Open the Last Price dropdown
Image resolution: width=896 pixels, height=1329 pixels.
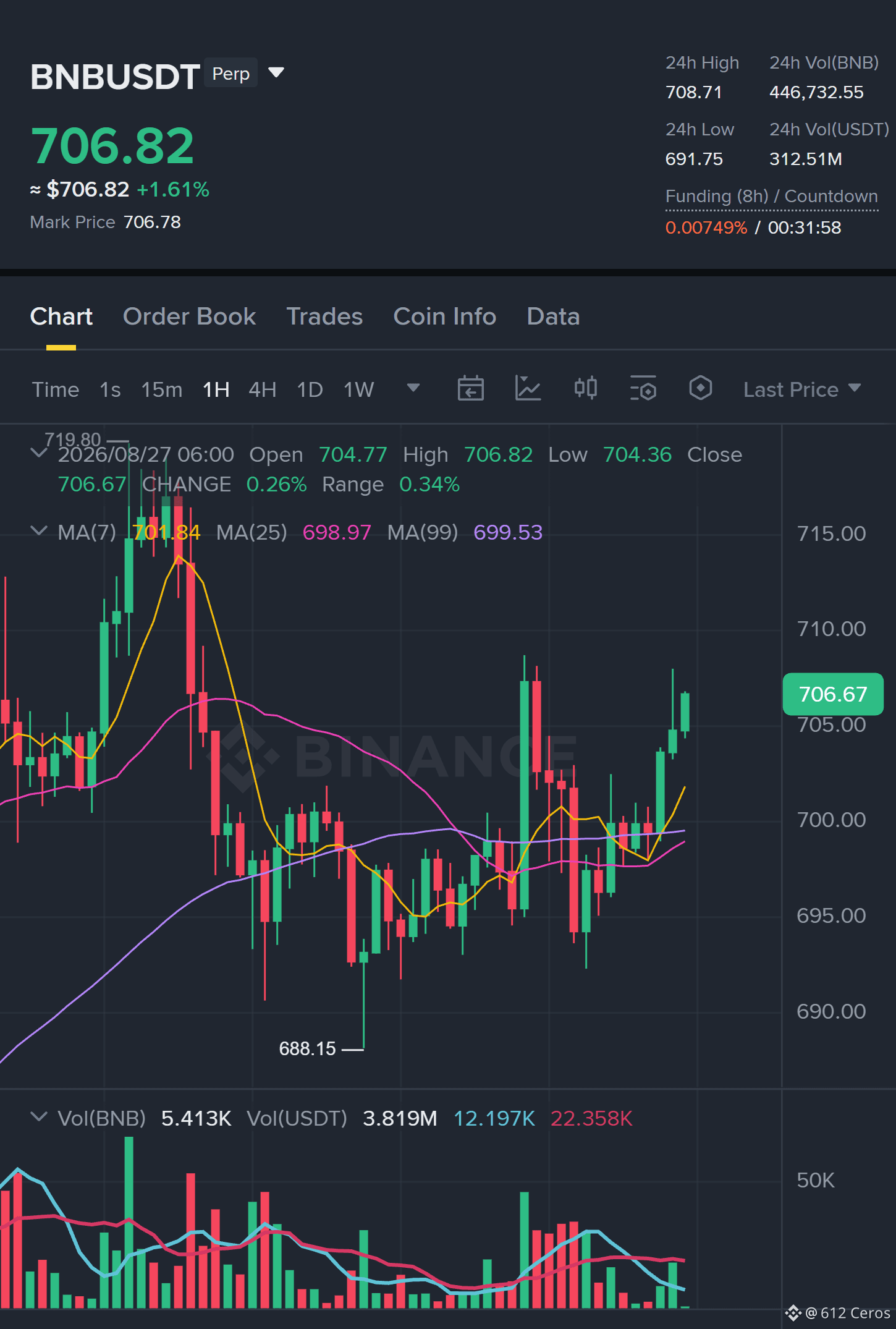point(801,389)
